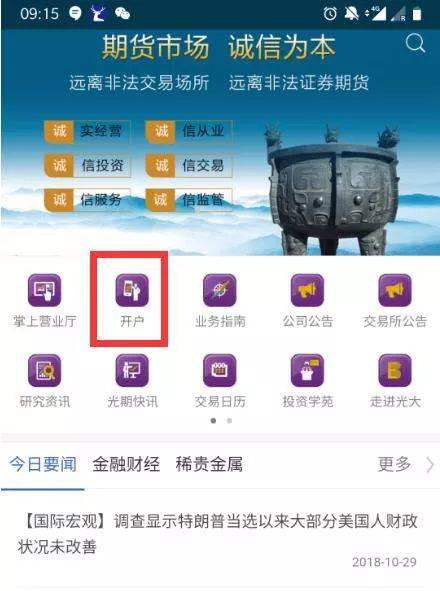
Task: Open 交易所公告 megaphone icon
Action: pyautogui.click(x=395, y=290)
